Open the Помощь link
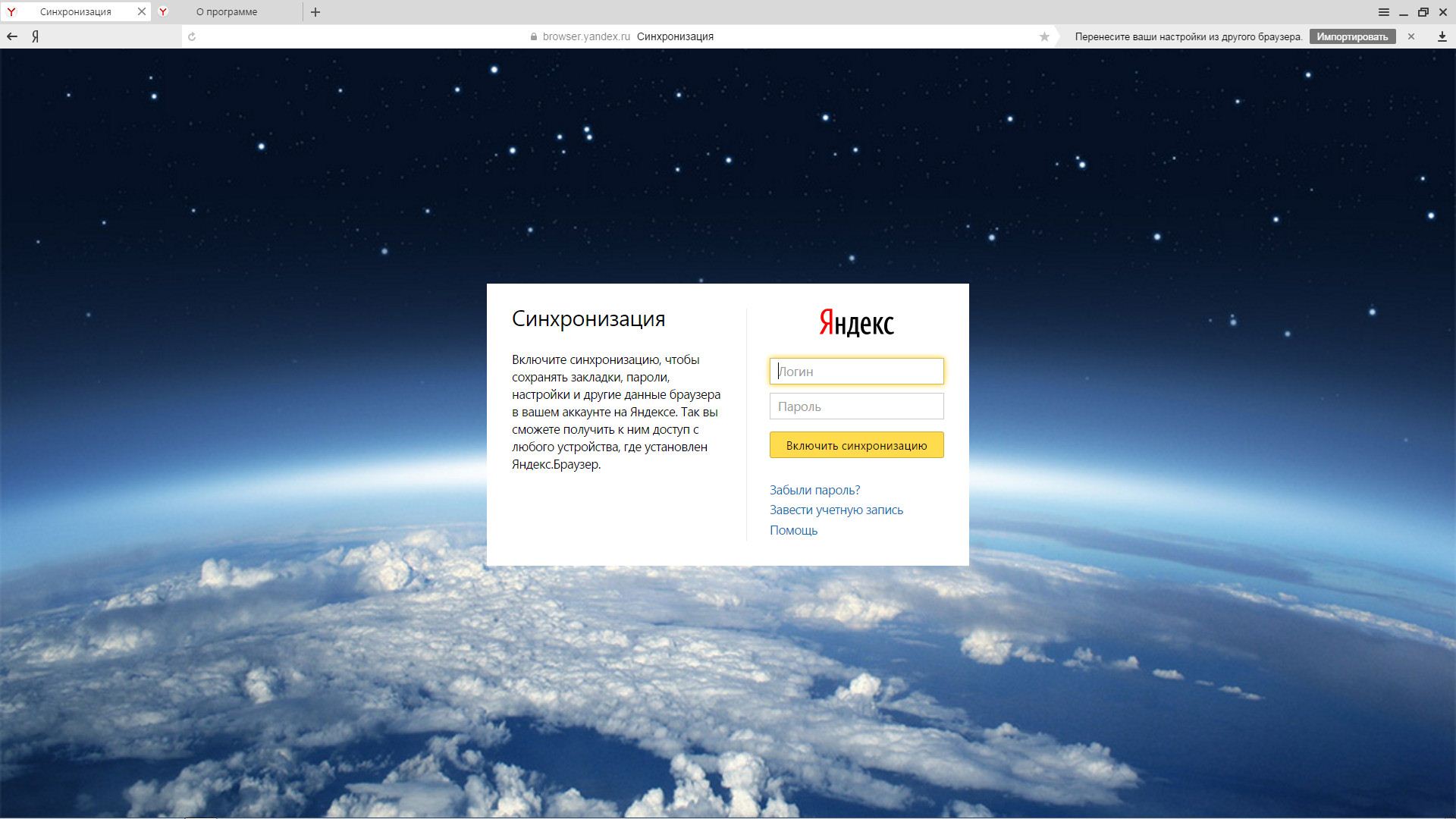 click(793, 530)
